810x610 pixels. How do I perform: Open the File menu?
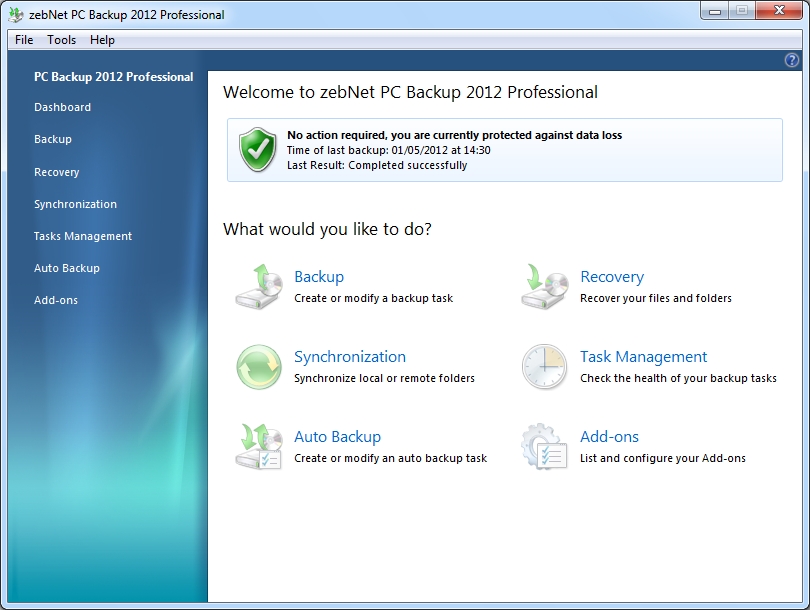pyautogui.click(x=24, y=40)
